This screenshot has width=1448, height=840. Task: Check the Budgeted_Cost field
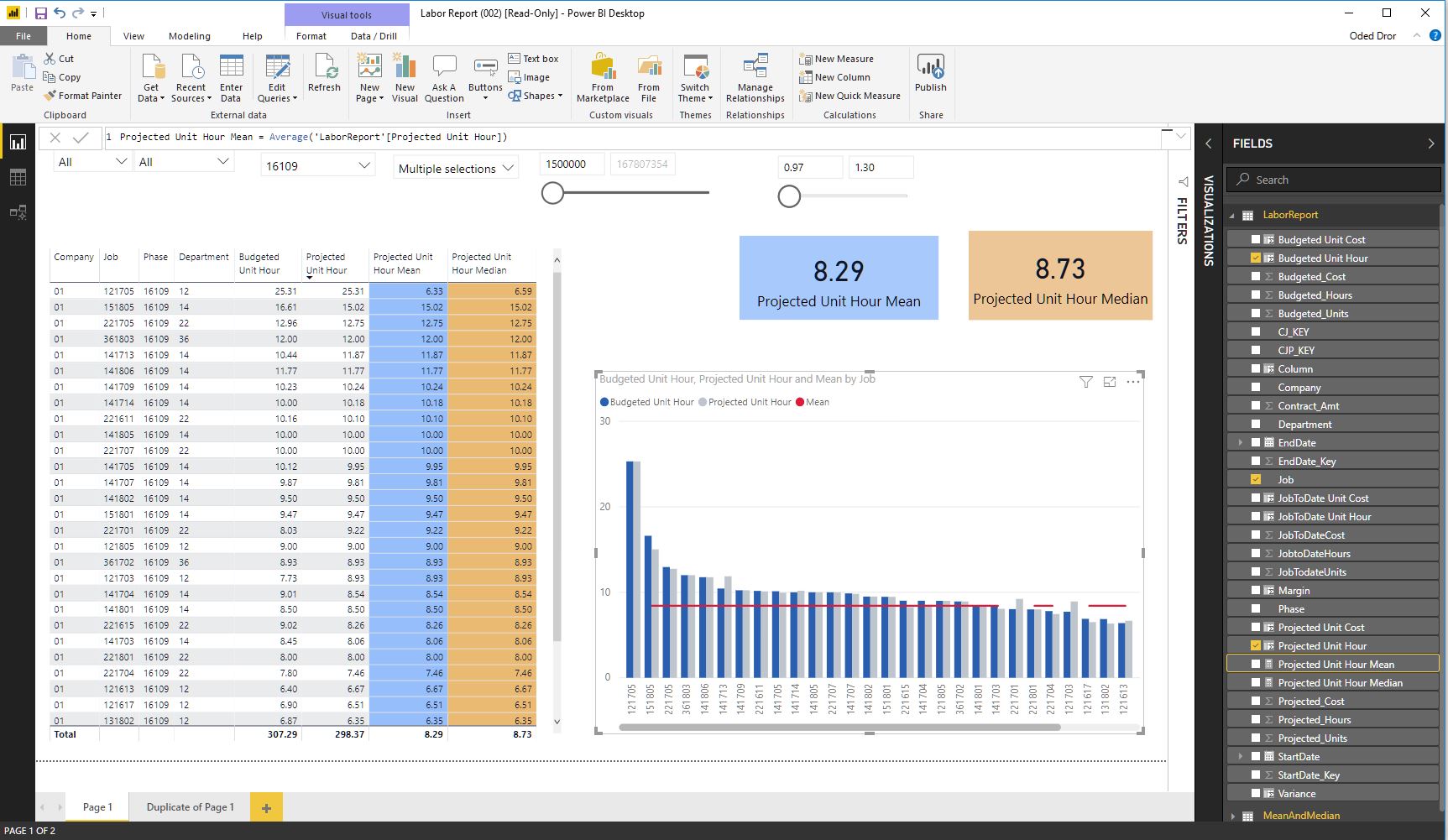tap(1256, 277)
